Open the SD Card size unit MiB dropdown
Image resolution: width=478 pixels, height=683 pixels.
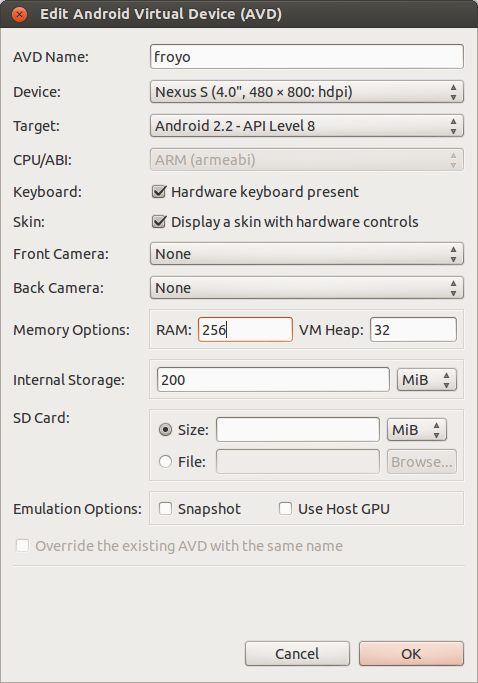[417, 430]
